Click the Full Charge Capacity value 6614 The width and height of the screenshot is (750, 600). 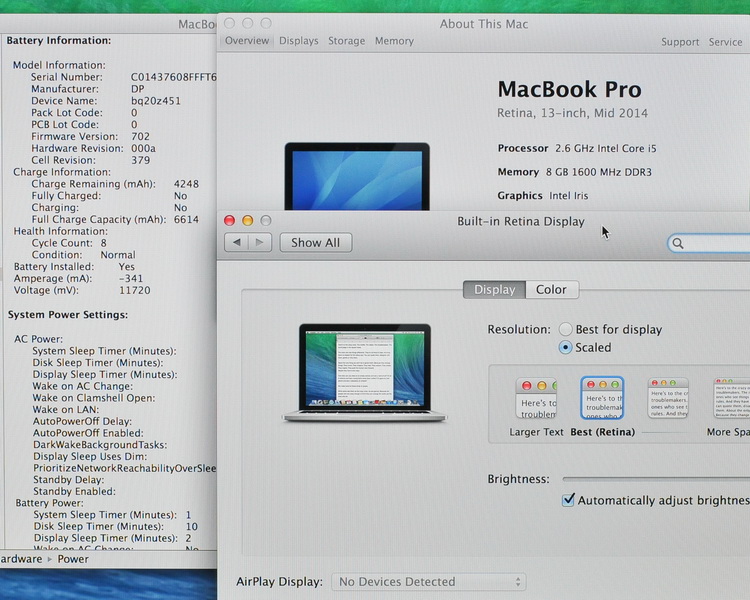pyautogui.click(x=186, y=220)
